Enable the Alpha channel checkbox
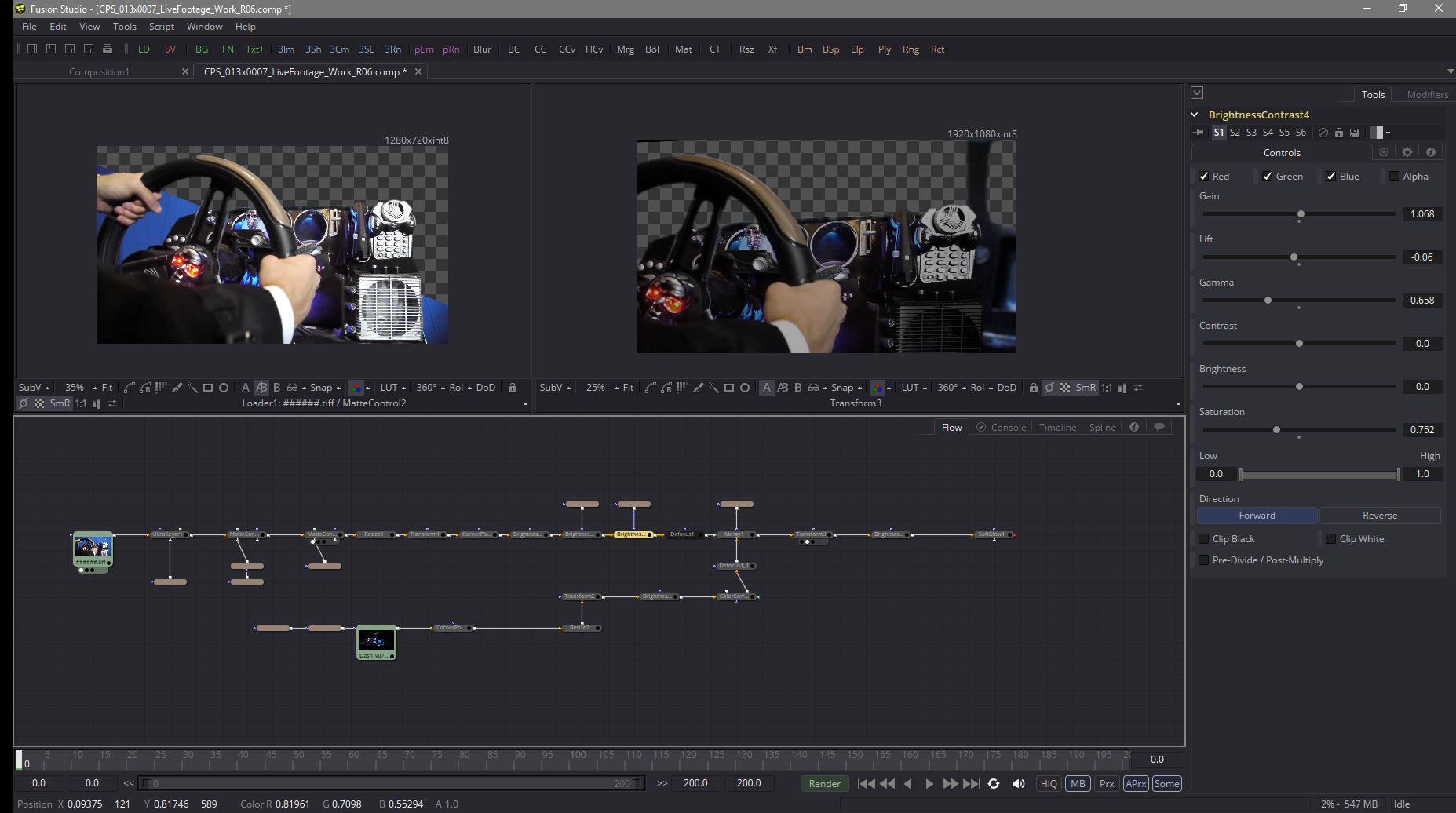This screenshot has width=1456, height=813. pyautogui.click(x=1394, y=177)
